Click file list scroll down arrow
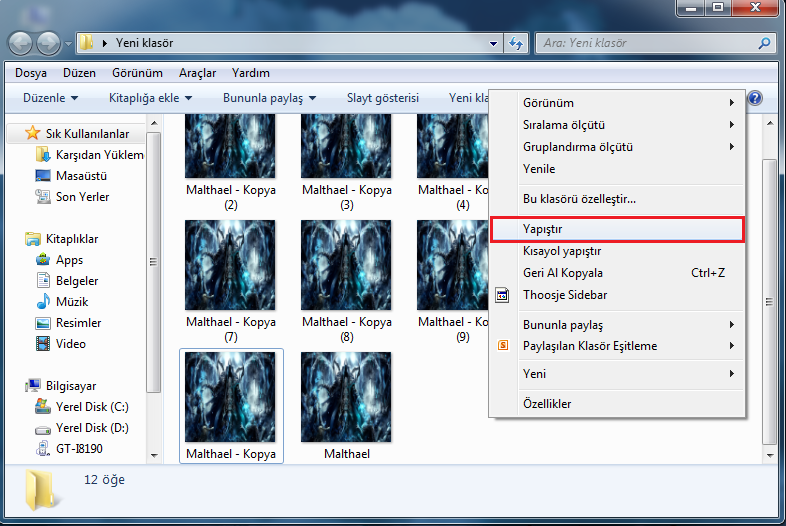The image size is (786, 526). click(770, 455)
